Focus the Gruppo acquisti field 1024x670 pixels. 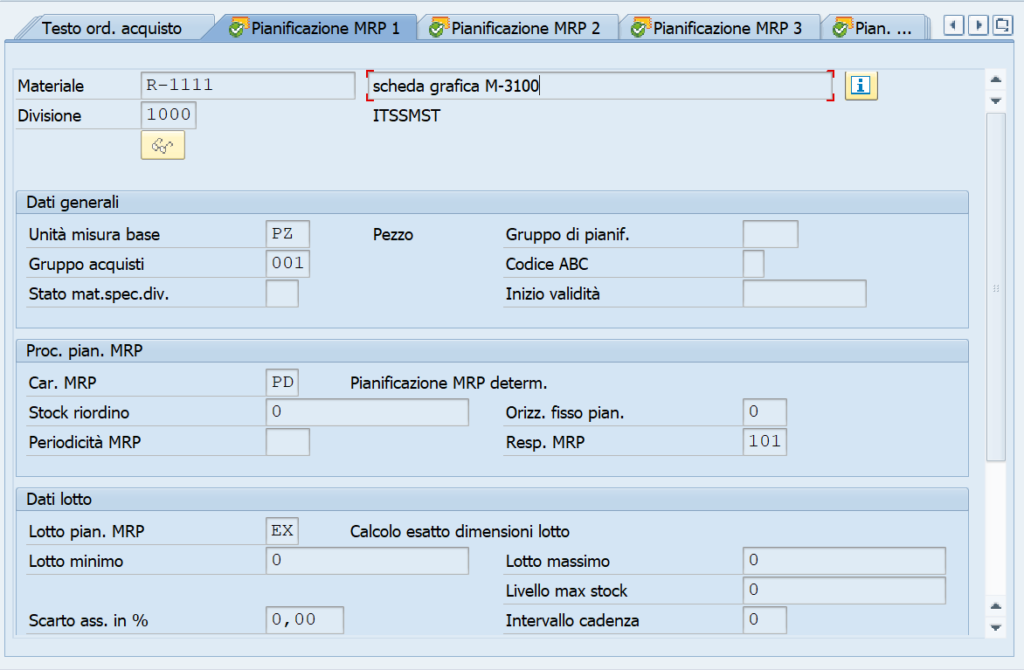[287, 264]
